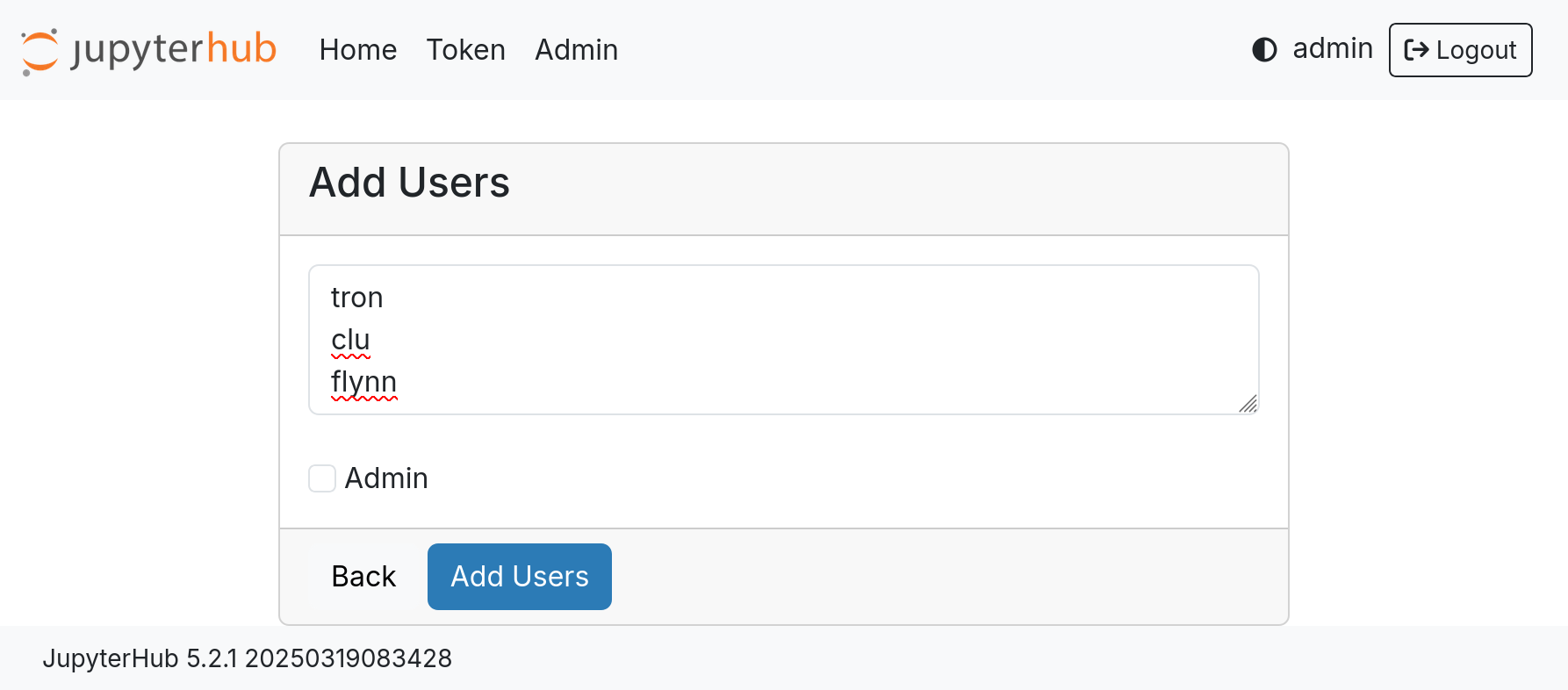
Task: Open the Admin navigation link
Action: [x=577, y=50]
